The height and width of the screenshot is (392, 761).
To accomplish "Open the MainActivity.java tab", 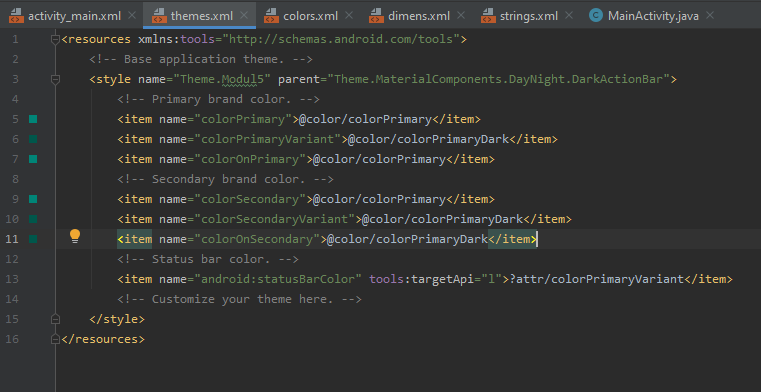I will click(653, 16).
